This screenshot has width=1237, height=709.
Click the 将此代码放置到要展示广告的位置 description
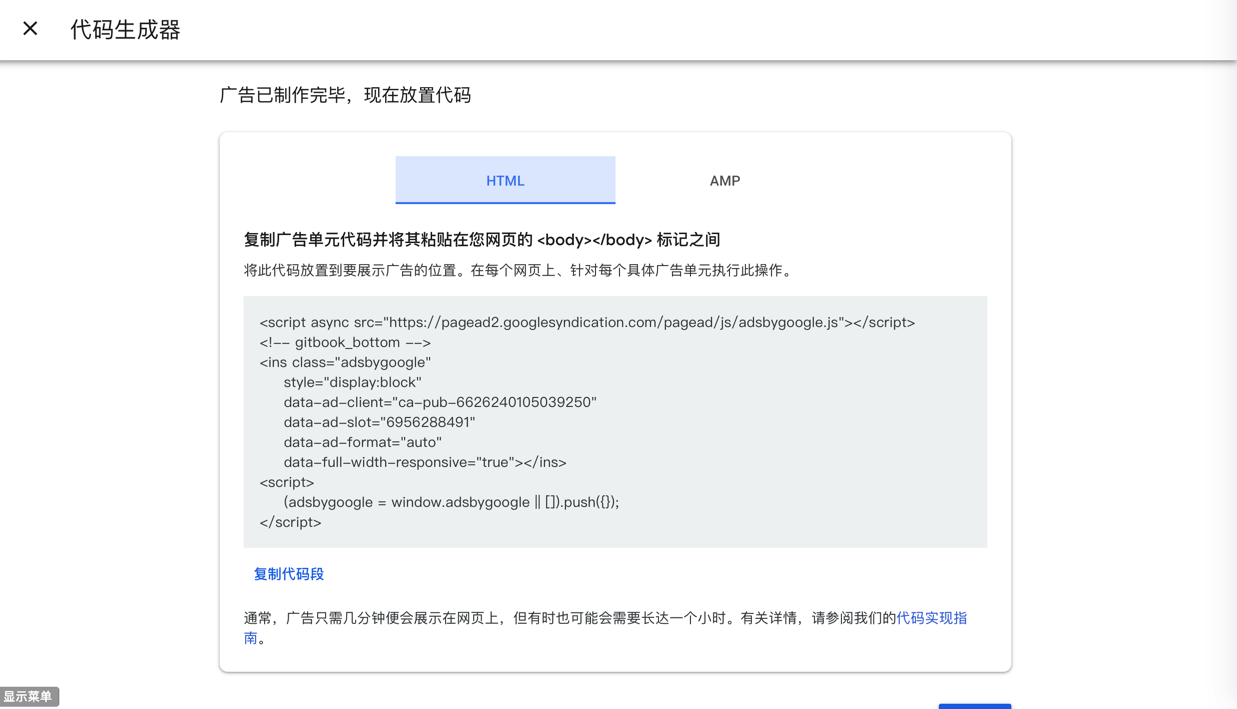(521, 270)
